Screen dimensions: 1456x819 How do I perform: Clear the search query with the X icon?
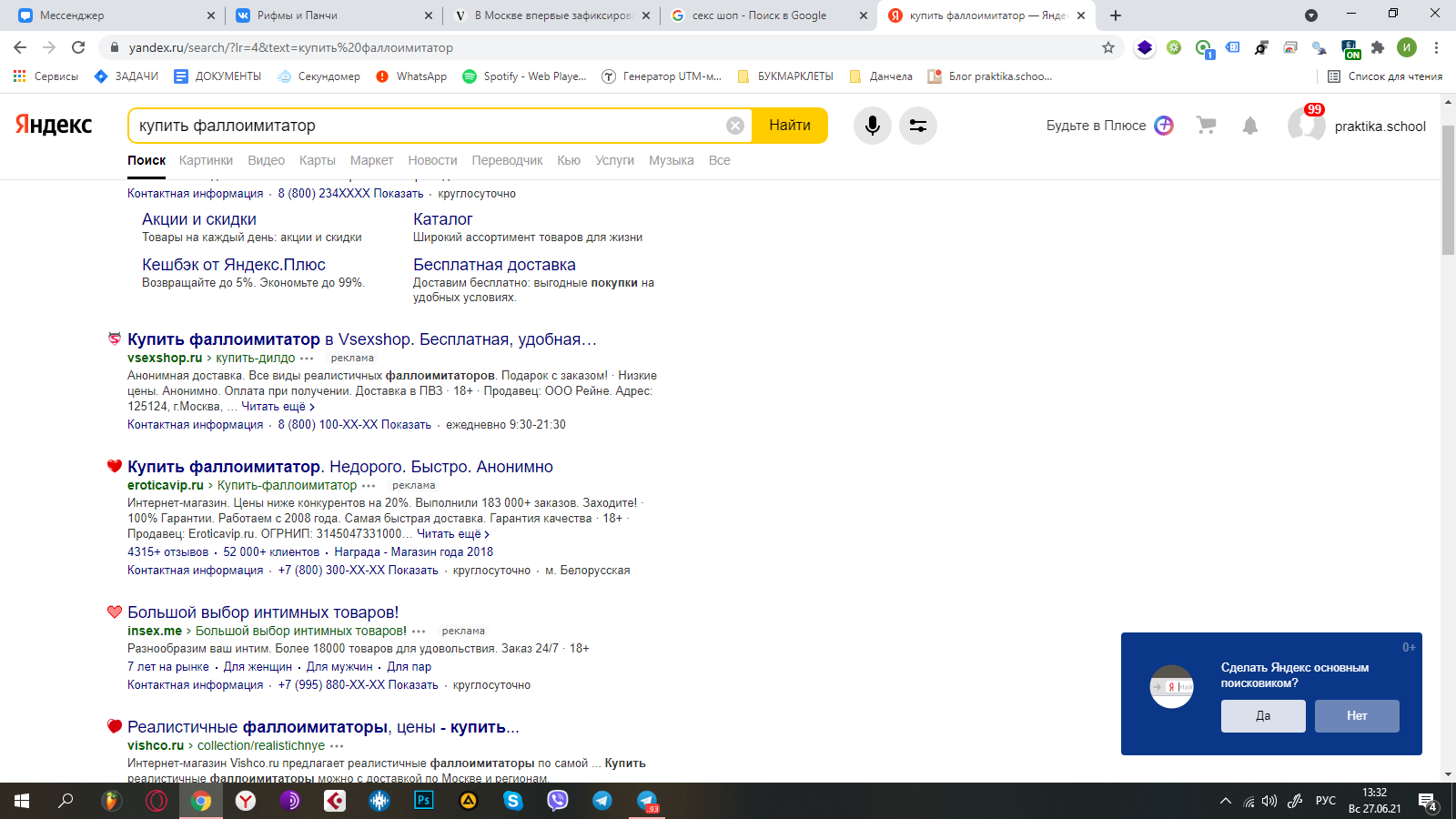pyautogui.click(x=735, y=126)
